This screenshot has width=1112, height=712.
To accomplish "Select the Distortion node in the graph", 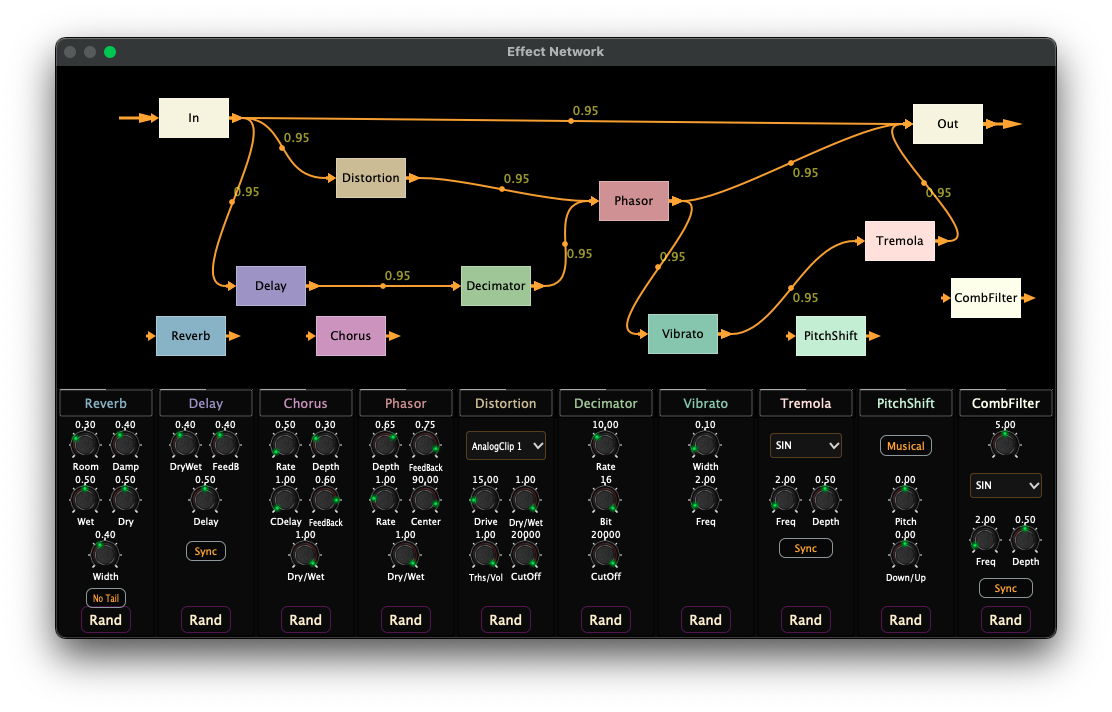I will [371, 178].
